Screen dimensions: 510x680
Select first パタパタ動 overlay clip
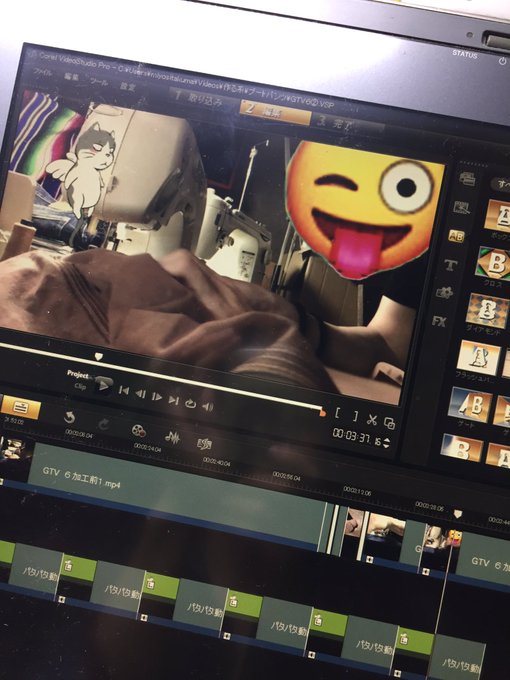(36, 570)
